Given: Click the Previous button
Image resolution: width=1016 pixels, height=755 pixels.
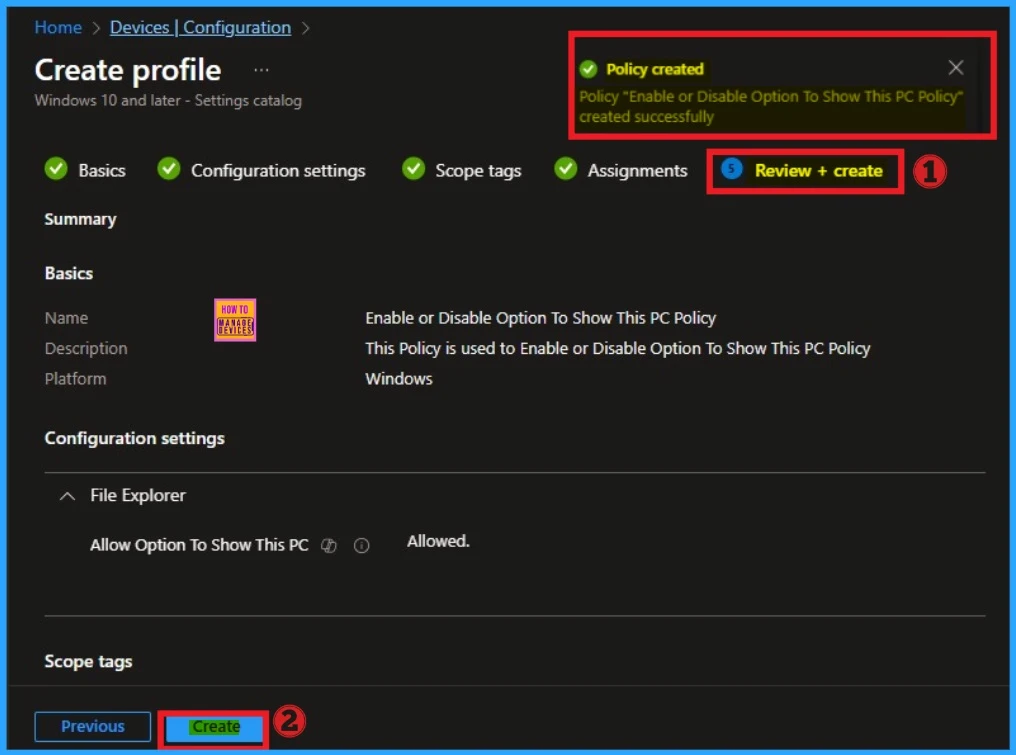Looking at the screenshot, I should click(93, 726).
